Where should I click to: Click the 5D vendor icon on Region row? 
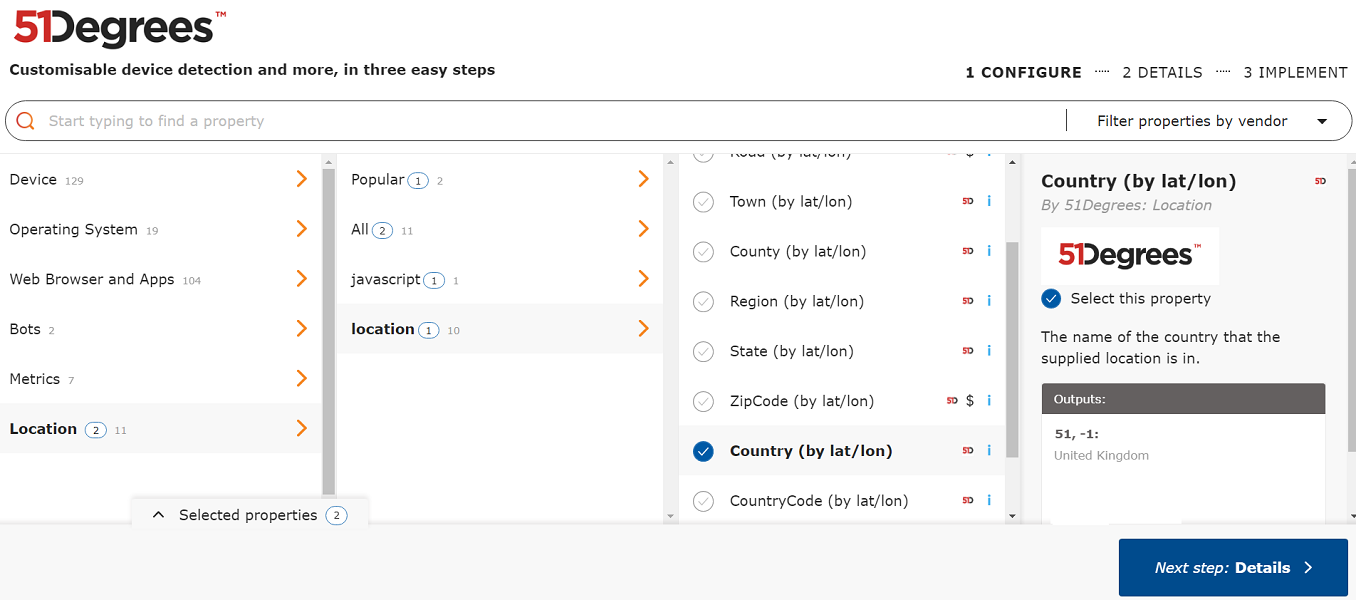pyautogui.click(x=967, y=301)
